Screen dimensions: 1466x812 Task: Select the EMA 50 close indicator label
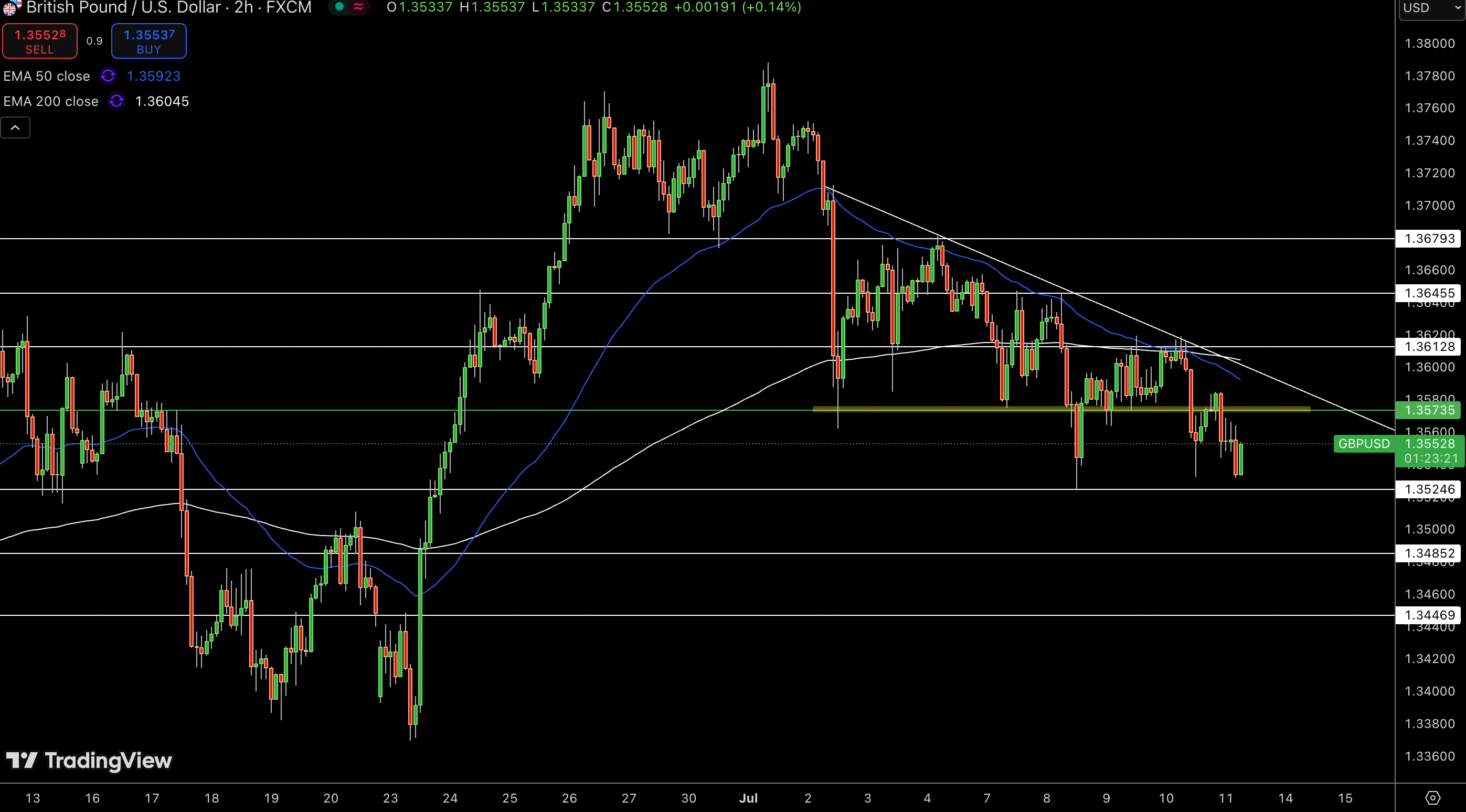click(x=47, y=76)
